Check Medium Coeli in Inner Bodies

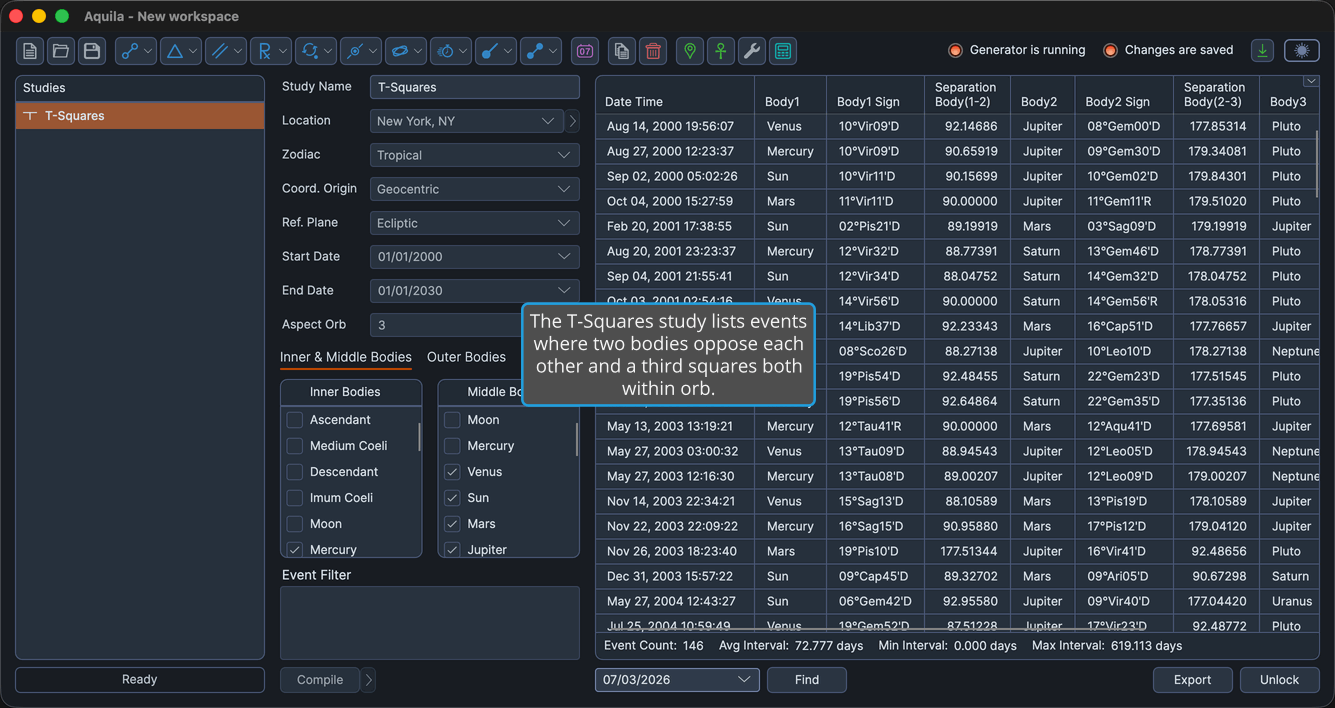tap(295, 446)
